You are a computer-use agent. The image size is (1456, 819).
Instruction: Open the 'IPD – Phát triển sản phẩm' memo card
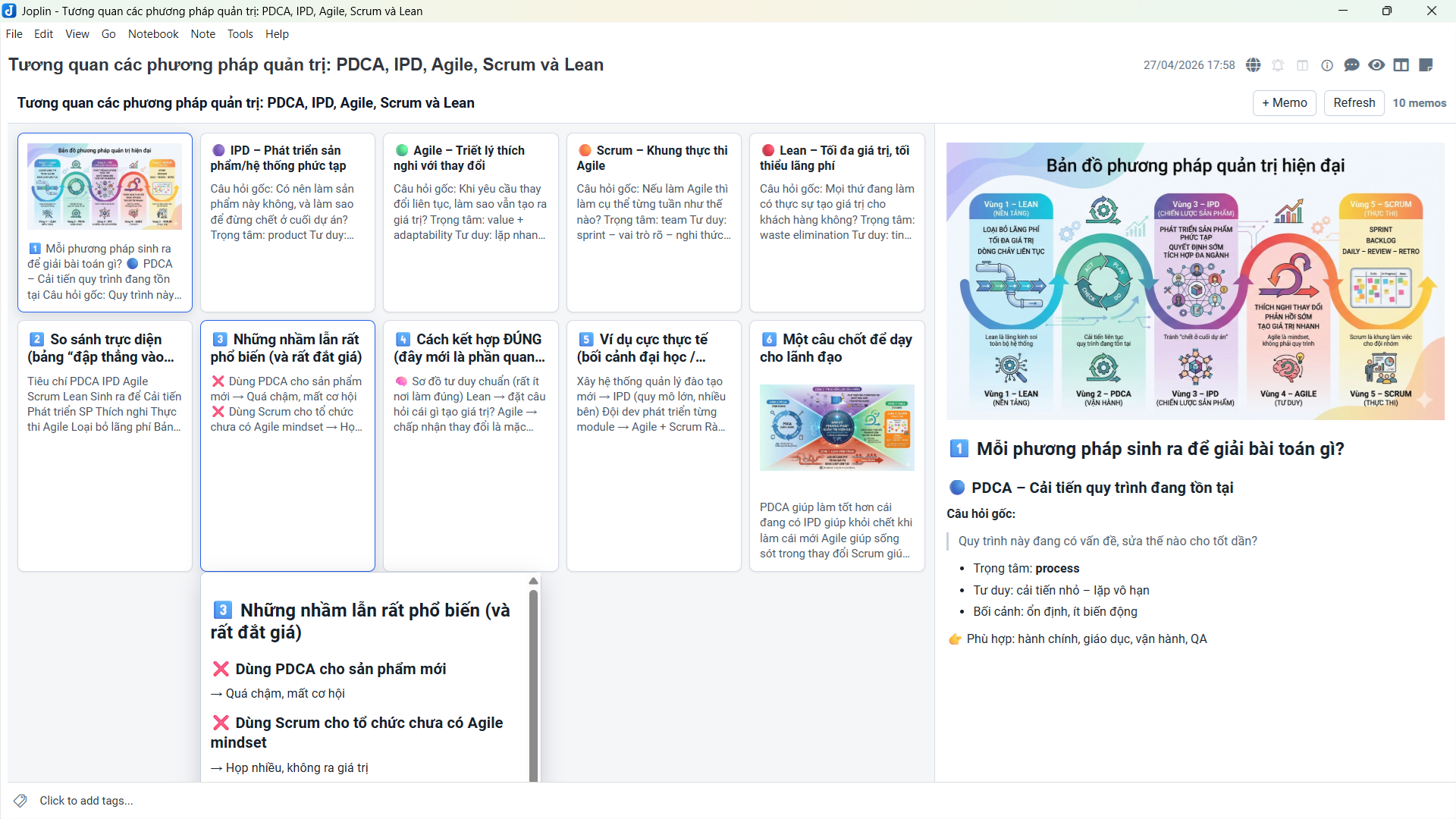point(287,222)
